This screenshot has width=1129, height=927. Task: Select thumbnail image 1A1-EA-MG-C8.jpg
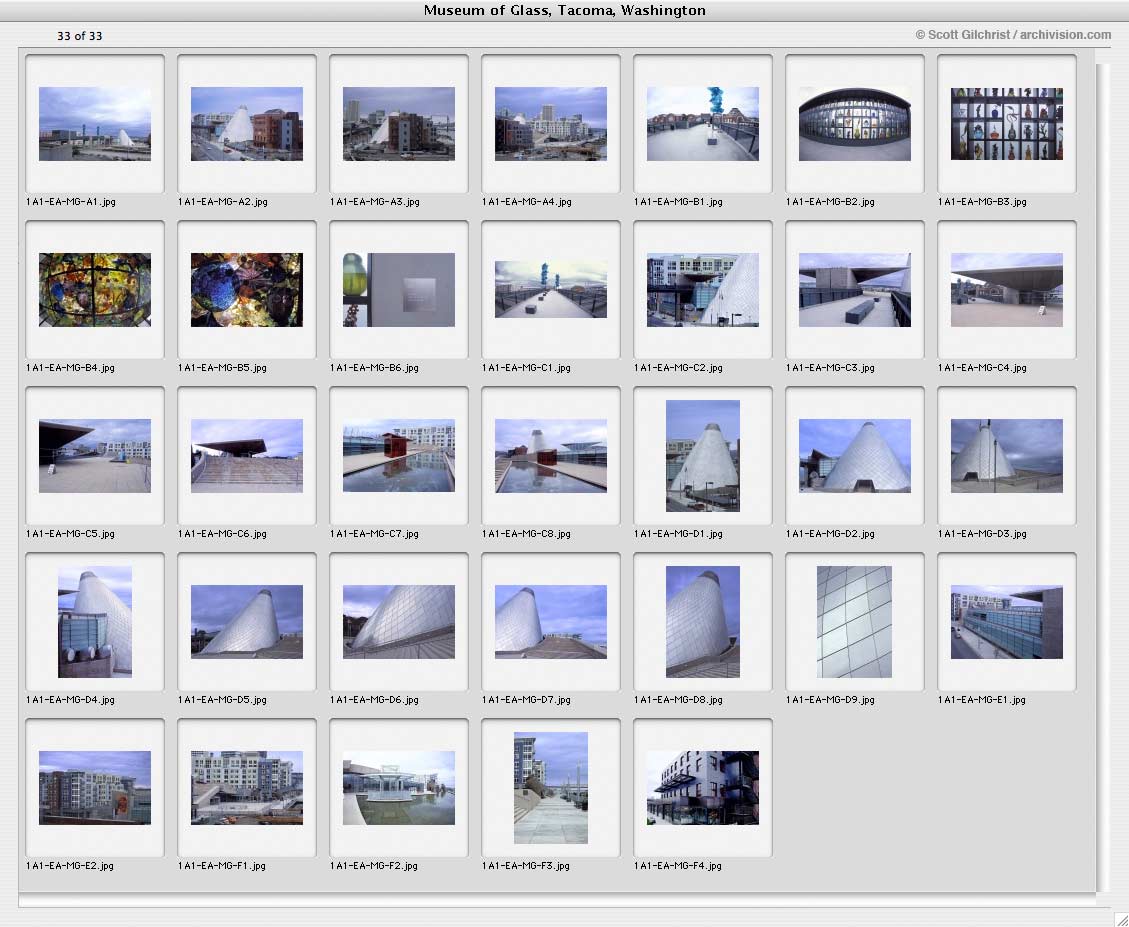(x=551, y=456)
